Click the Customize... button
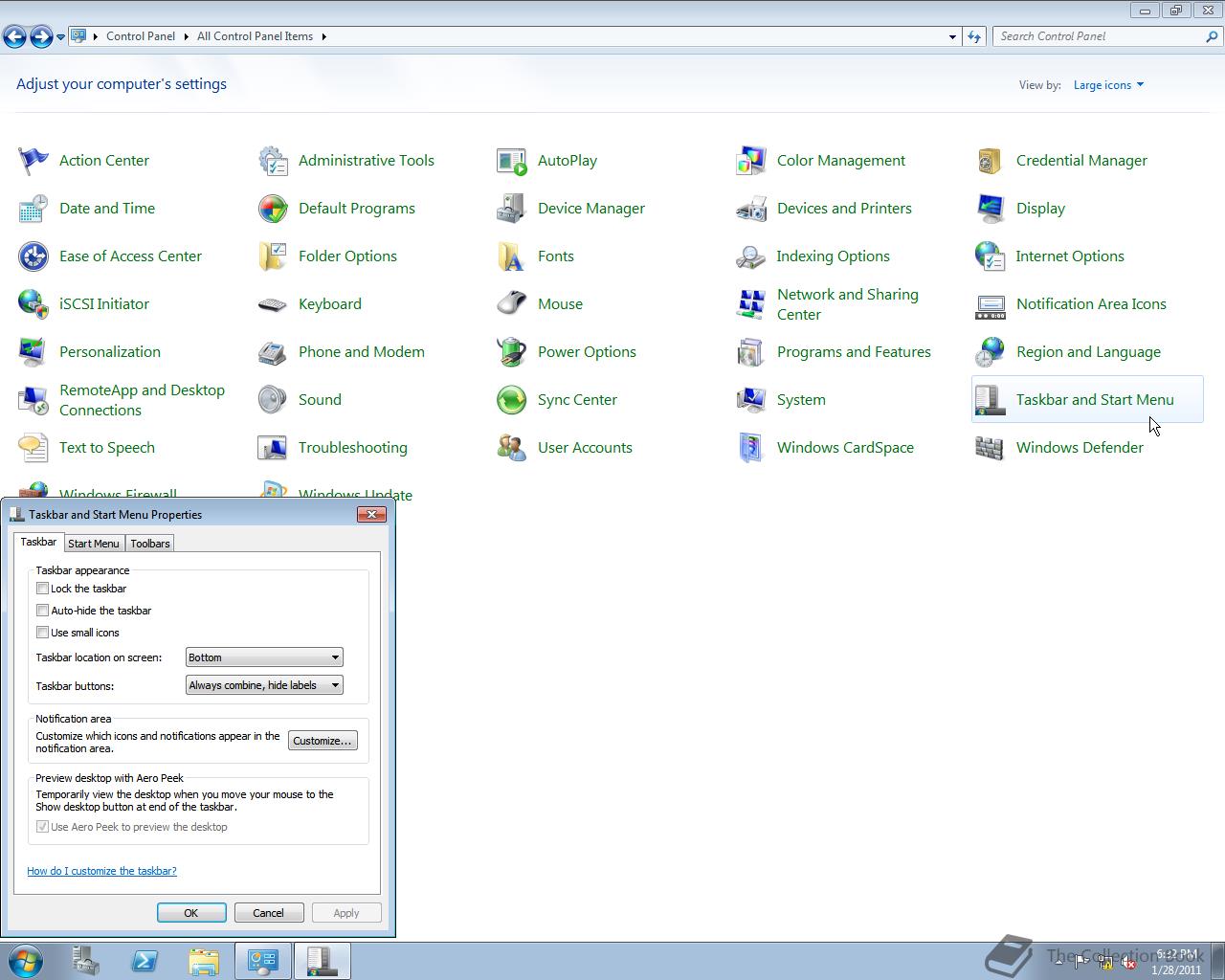 (x=323, y=741)
